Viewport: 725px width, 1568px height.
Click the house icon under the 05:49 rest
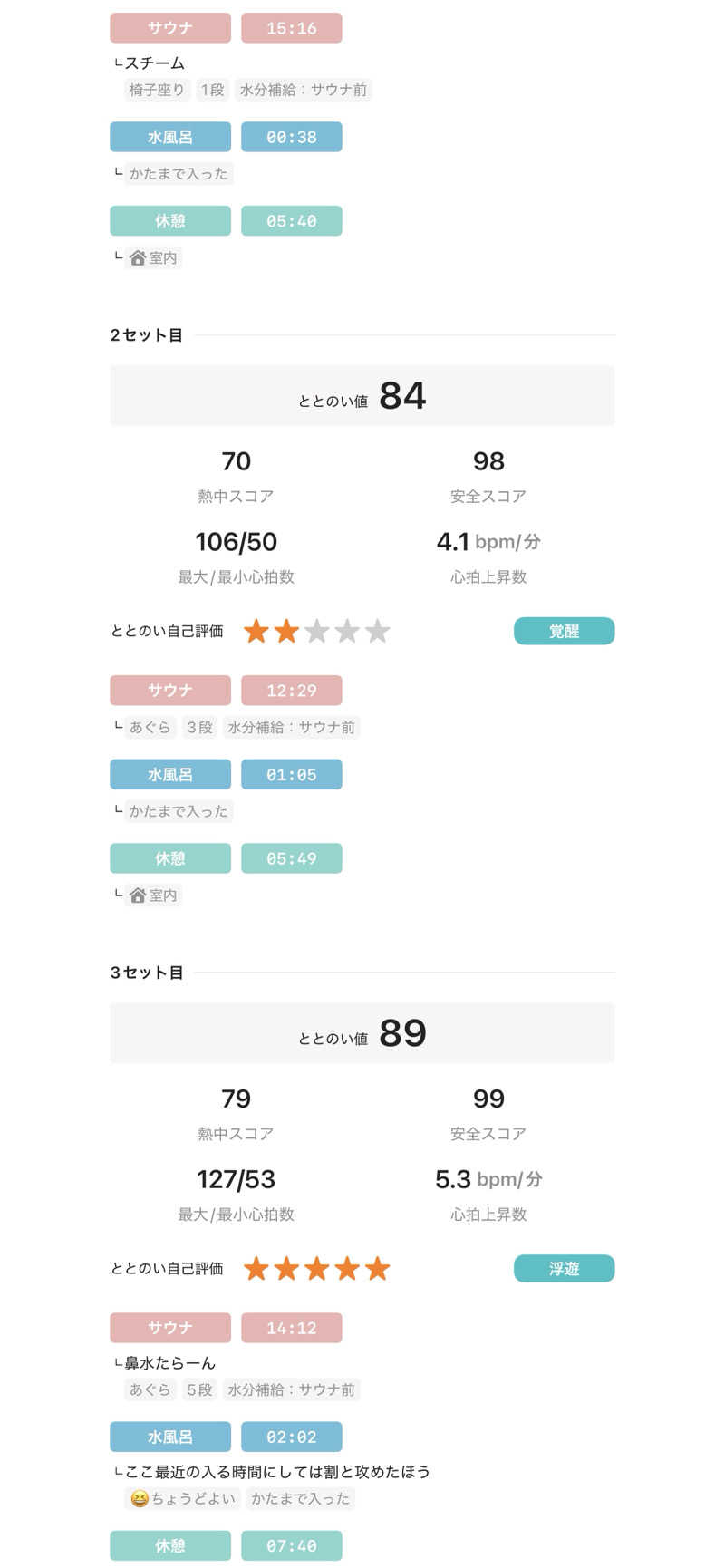click(138, 895)
